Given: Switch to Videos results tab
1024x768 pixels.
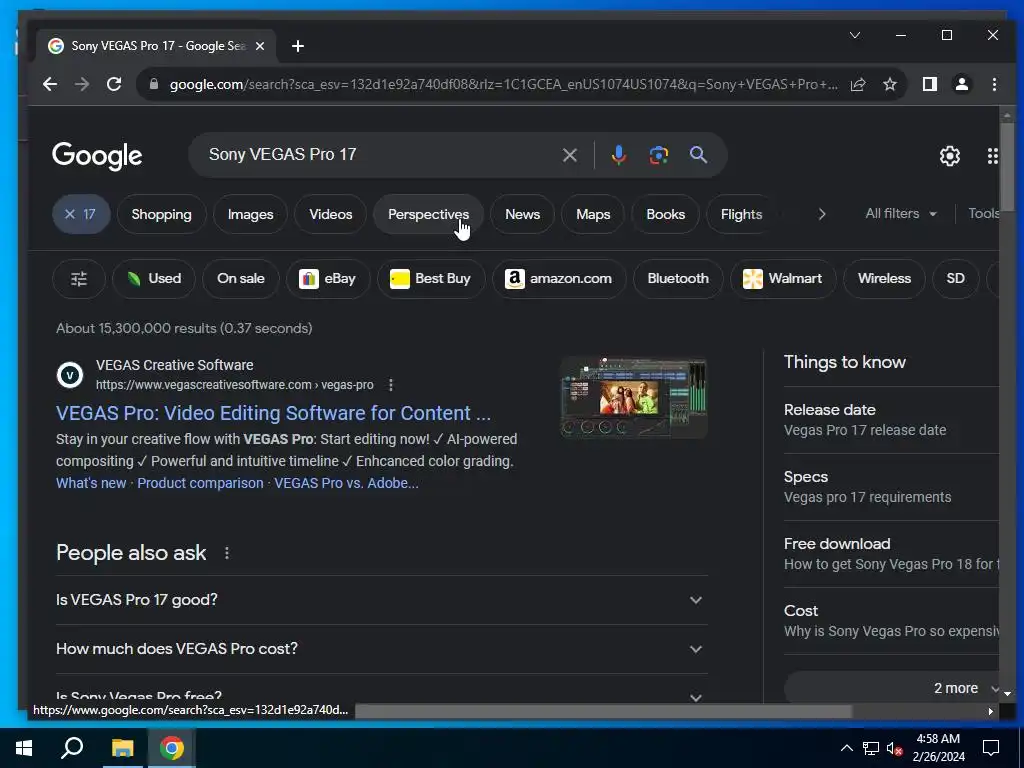Looking at the screenshot, I should (330, 214).
